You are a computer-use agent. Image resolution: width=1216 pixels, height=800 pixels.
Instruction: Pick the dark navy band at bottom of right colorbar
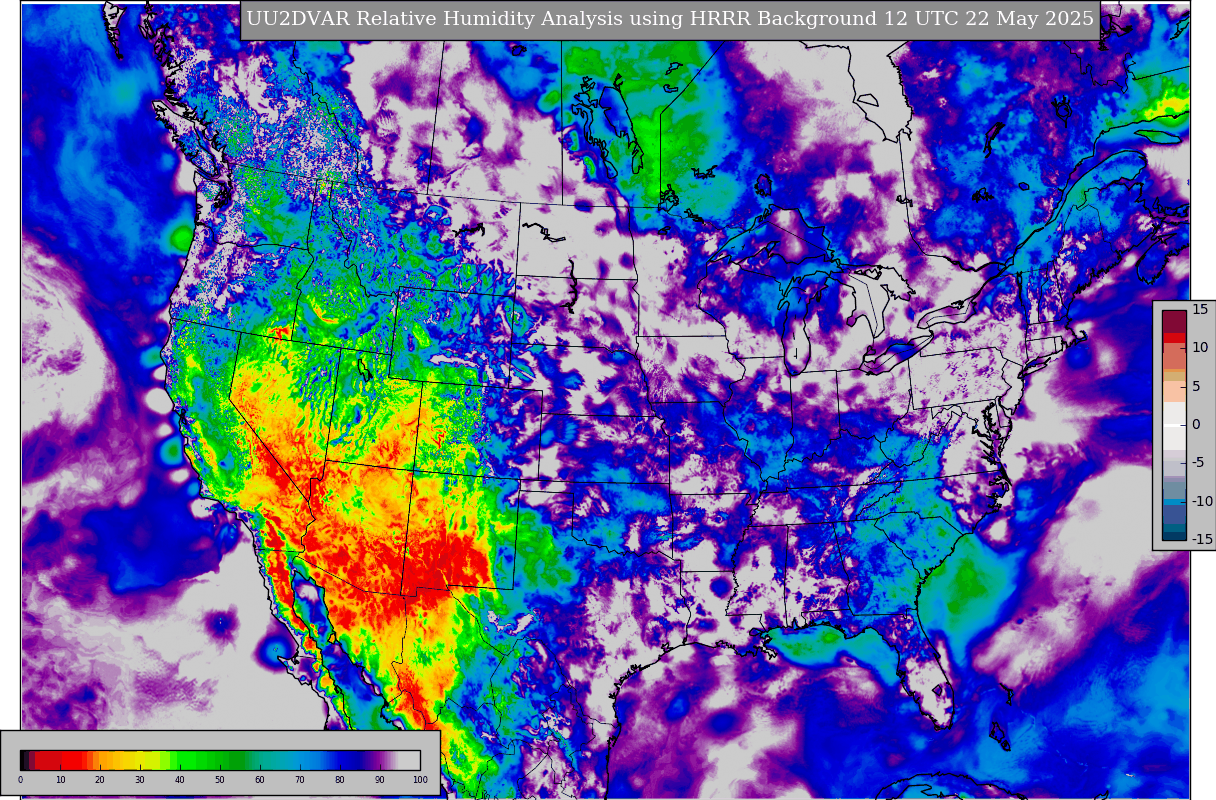tap(1174, 536)
